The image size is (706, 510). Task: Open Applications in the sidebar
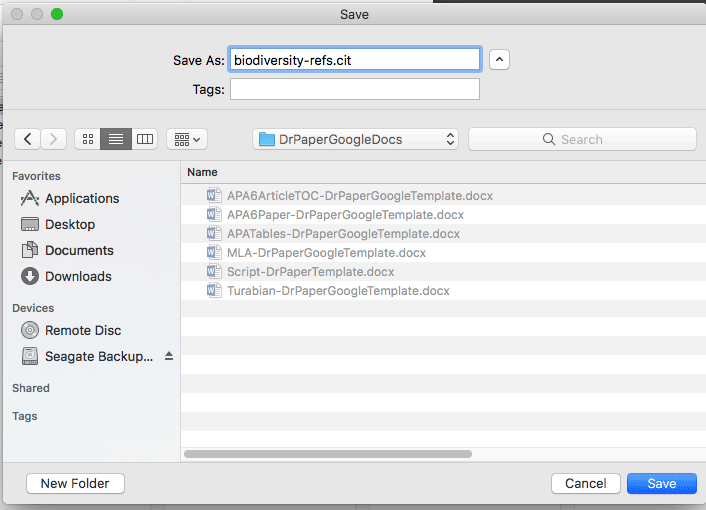pyautogui.click(x=82, y=198)
